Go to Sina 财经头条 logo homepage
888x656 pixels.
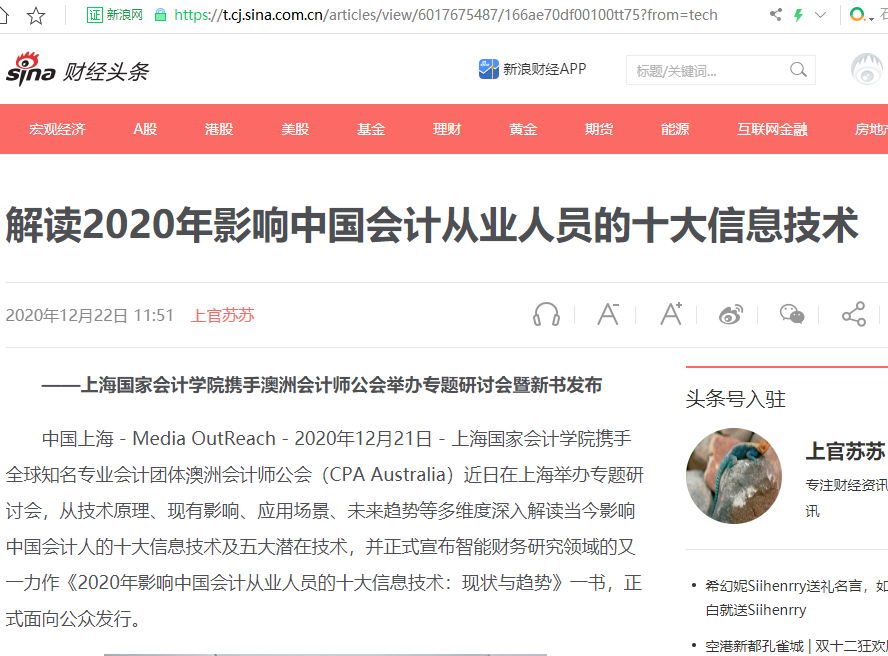pos(77,70)
